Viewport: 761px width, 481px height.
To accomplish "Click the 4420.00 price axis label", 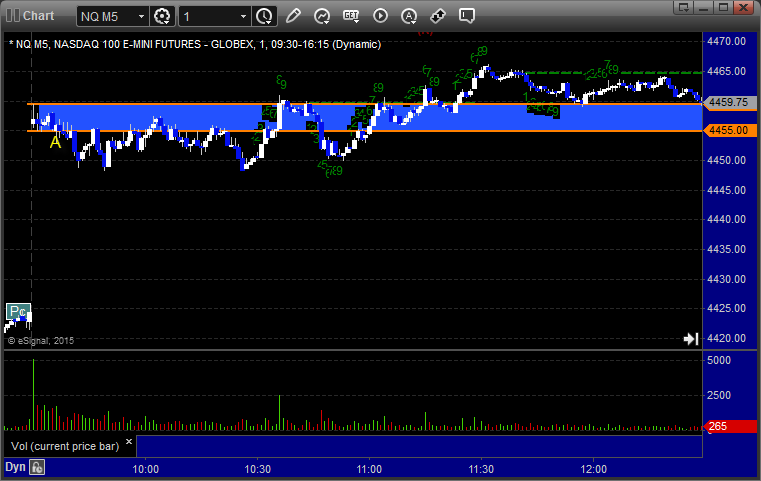I will pos(727,338).
